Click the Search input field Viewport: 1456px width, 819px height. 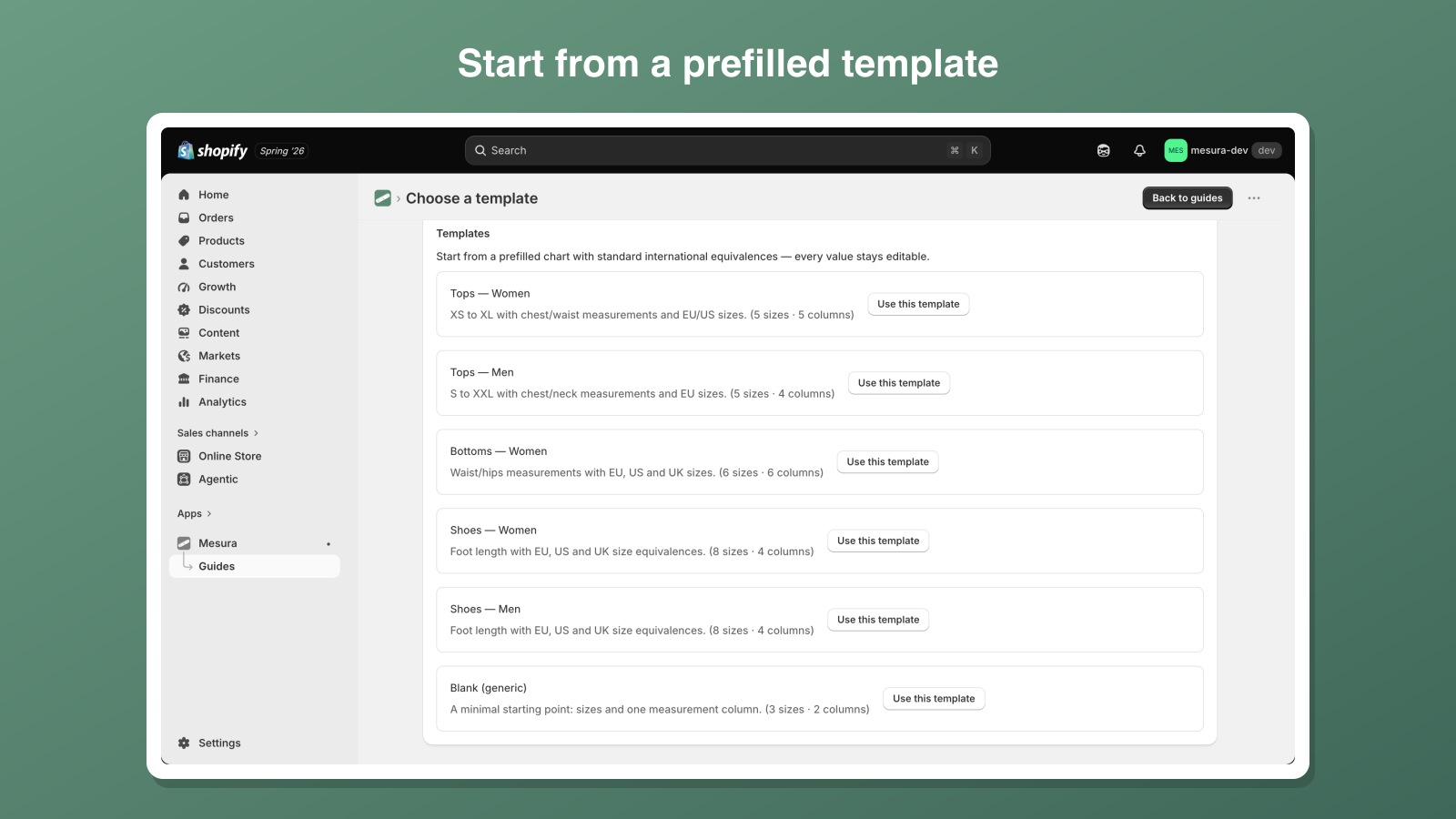click(x=728, y=150)
